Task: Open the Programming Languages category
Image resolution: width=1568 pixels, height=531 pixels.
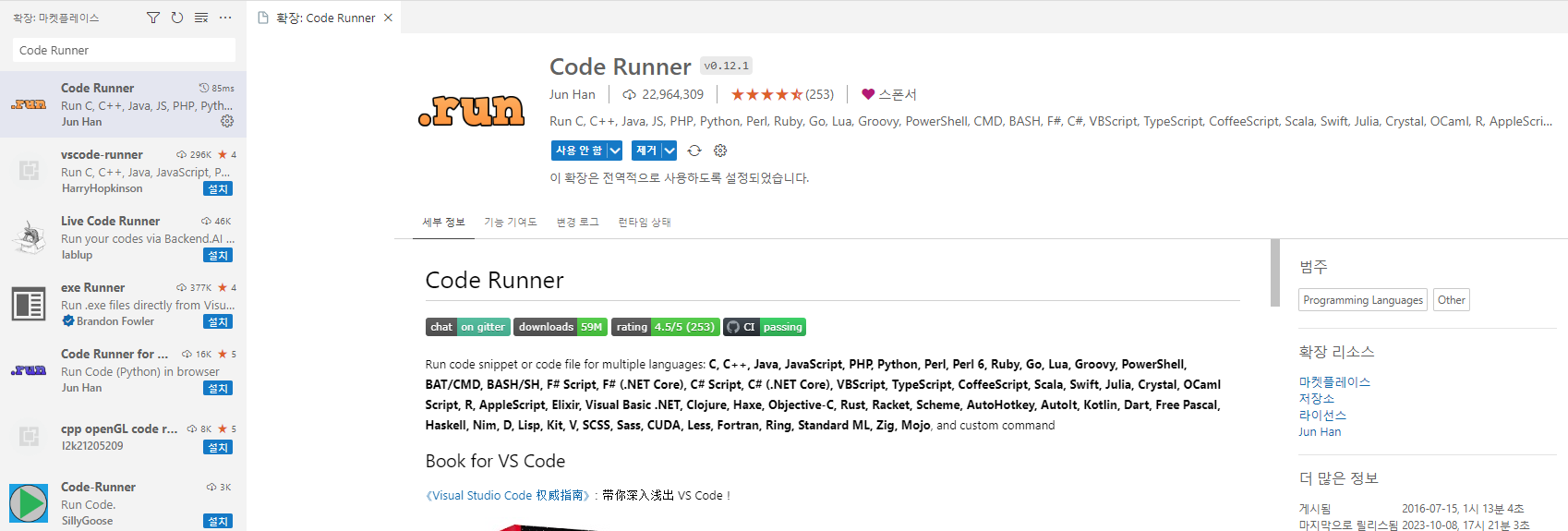Action: click(1363, 300)
